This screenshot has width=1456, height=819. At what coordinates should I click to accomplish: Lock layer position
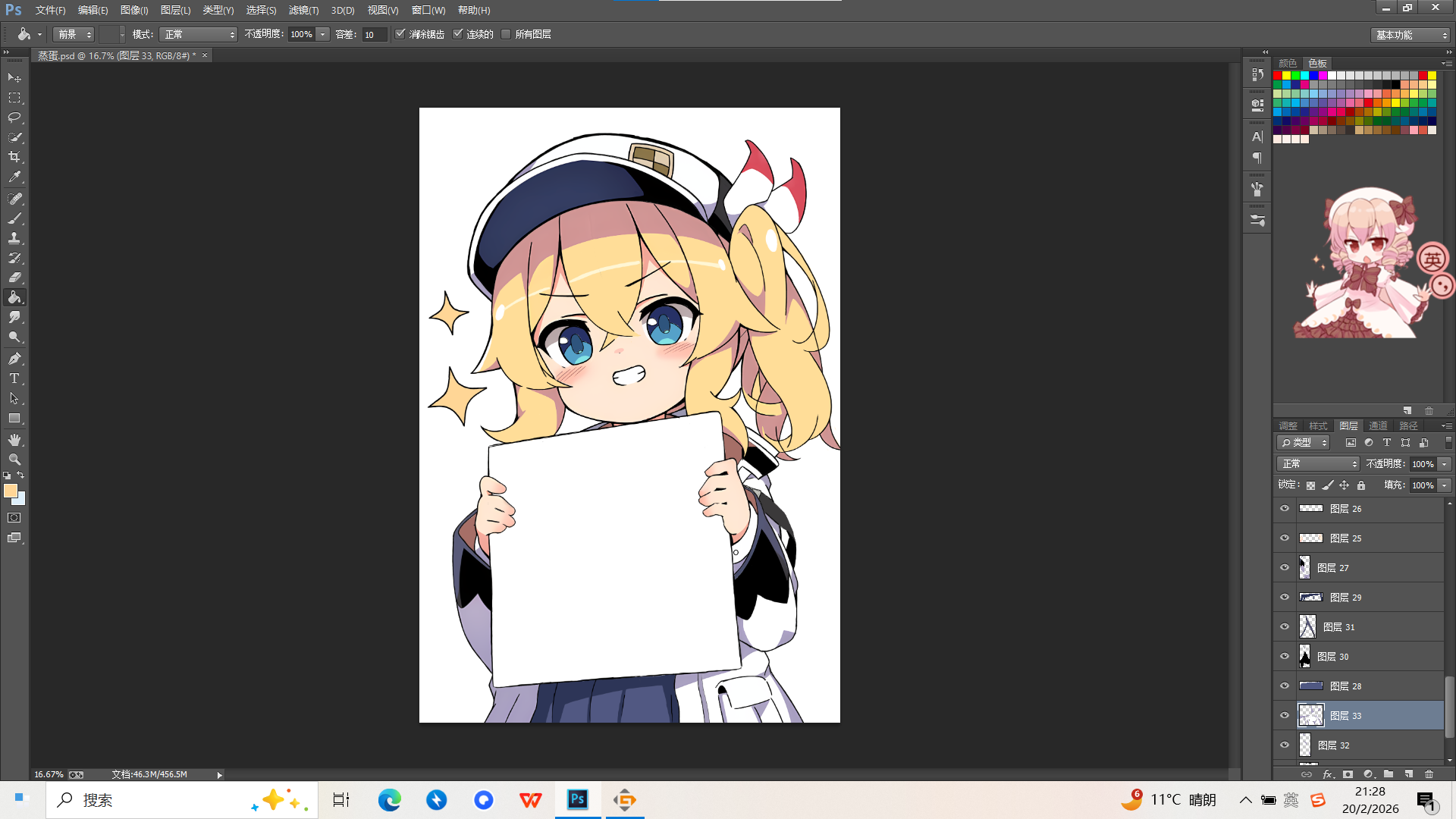[x=1344, y=485]
